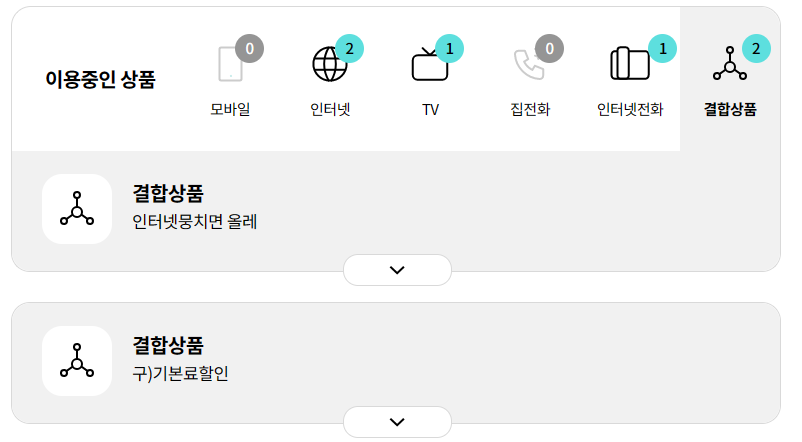Open the 인터넷 tab label

coord(330,109)
